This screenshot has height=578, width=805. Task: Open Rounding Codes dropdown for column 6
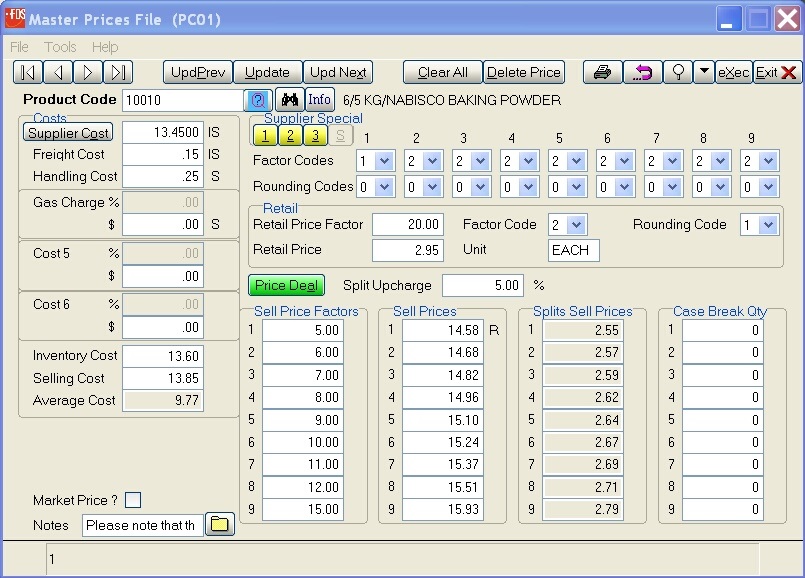pyautogui.click(x=624, y=187)
